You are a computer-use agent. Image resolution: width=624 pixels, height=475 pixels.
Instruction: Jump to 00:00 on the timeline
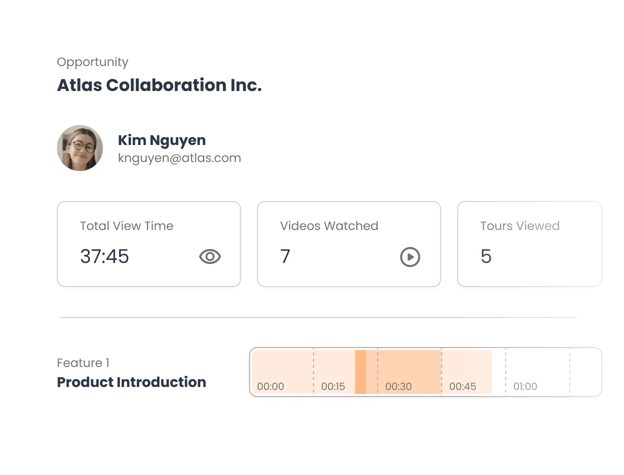[271, 386]
